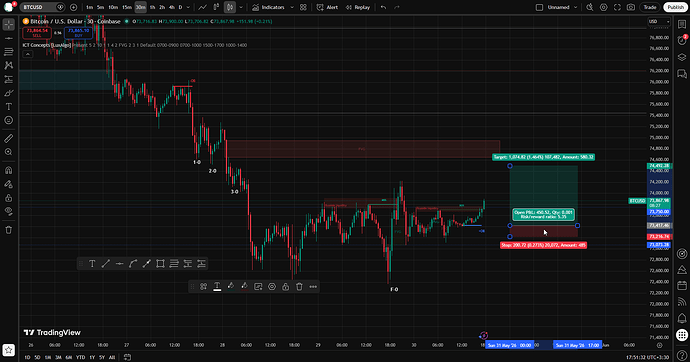The height and width of the screenshot is (362, 690).
Task: Select the ruler measure tool
Action: (x=8, y=139)
